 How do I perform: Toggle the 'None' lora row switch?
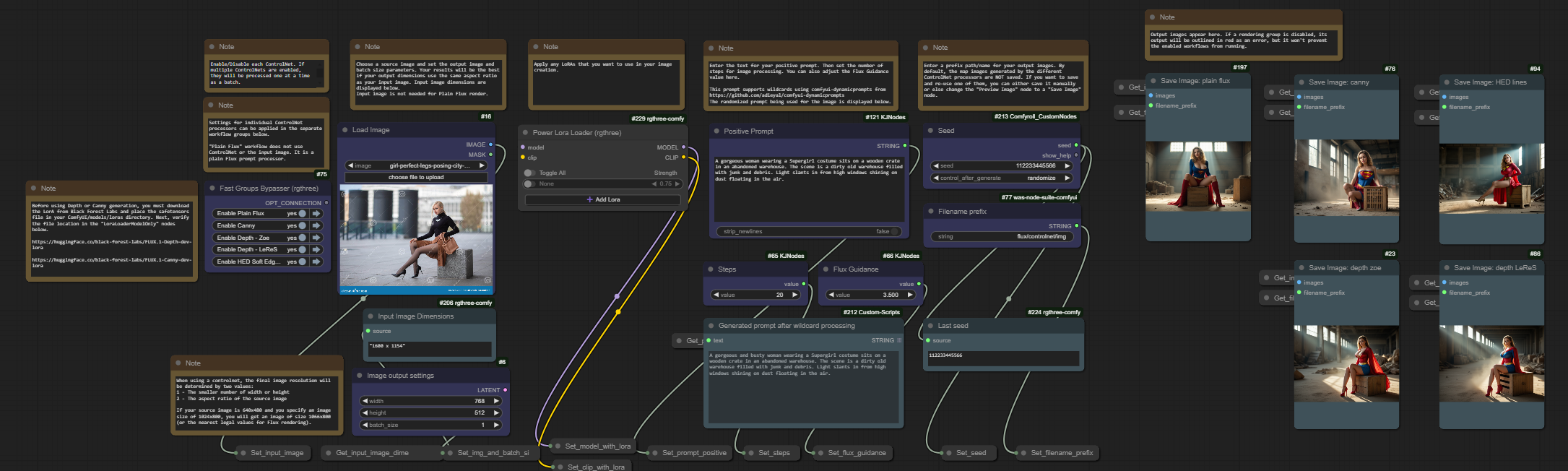(x=529, y=184)
